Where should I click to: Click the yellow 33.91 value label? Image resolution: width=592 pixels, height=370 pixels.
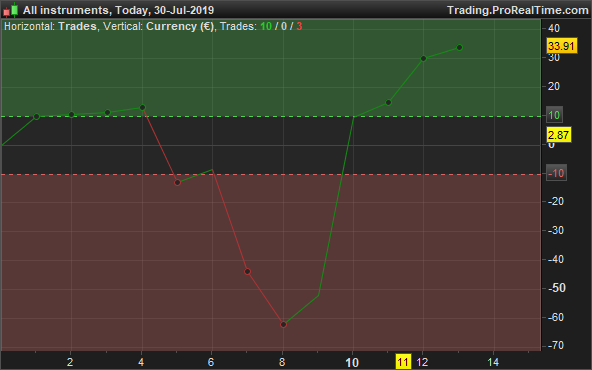(561, 46)
